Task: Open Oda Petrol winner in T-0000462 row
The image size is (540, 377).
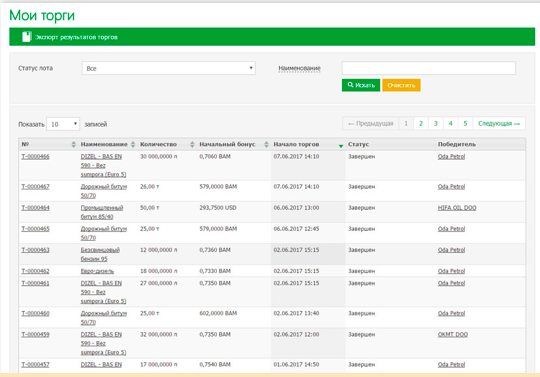Action: [451, 271]
